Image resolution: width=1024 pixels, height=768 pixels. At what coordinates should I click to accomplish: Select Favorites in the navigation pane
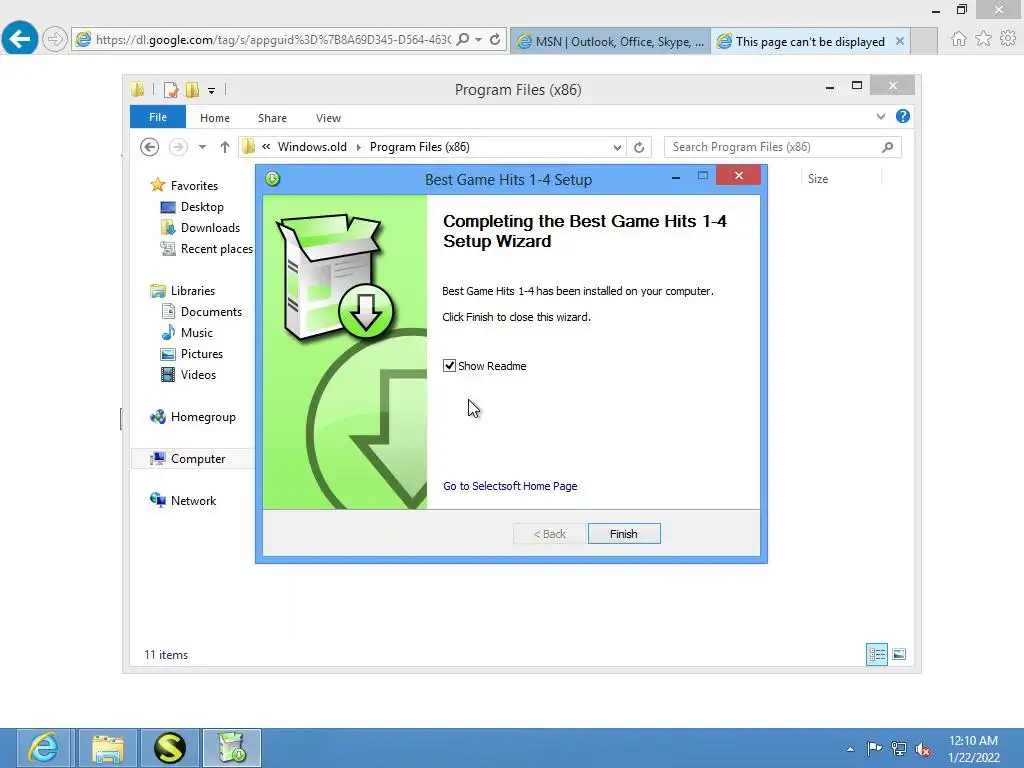coord(194,185)
